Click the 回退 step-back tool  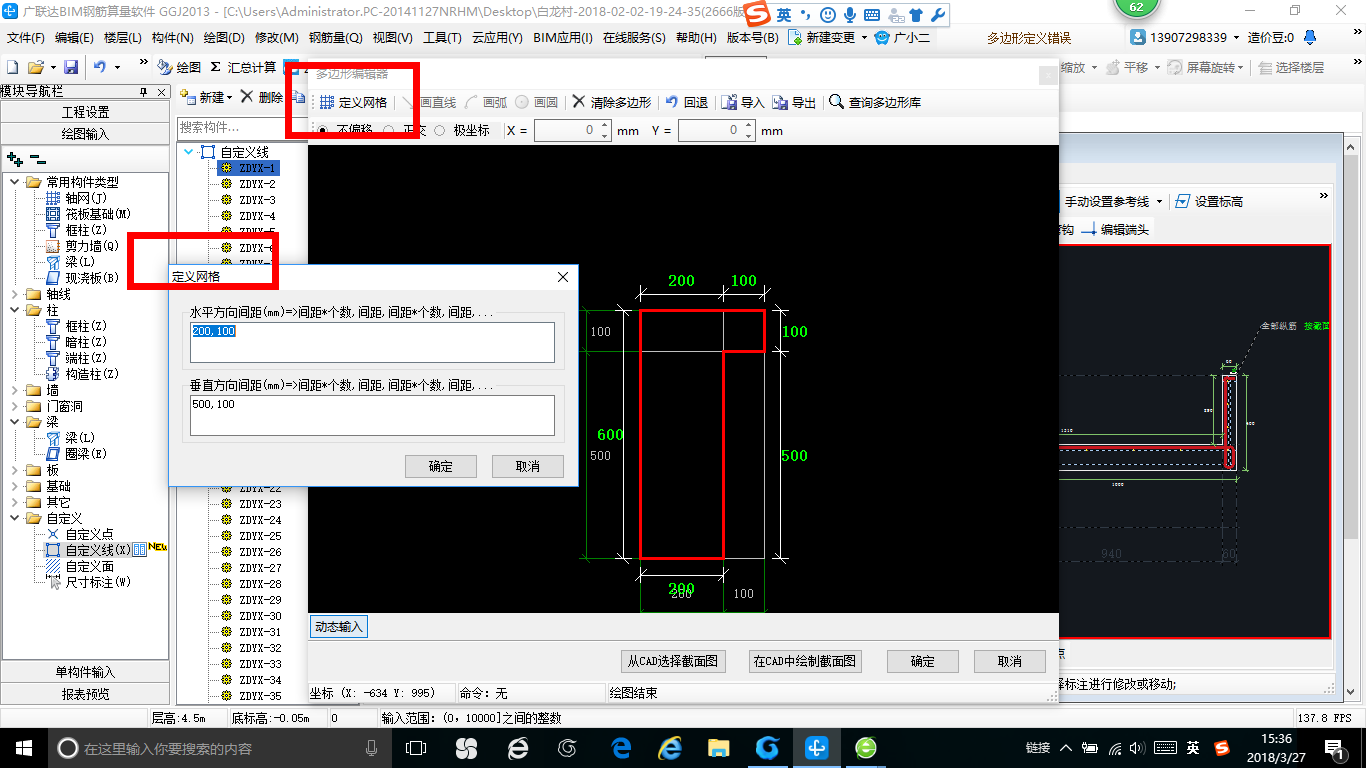(686, 102)
